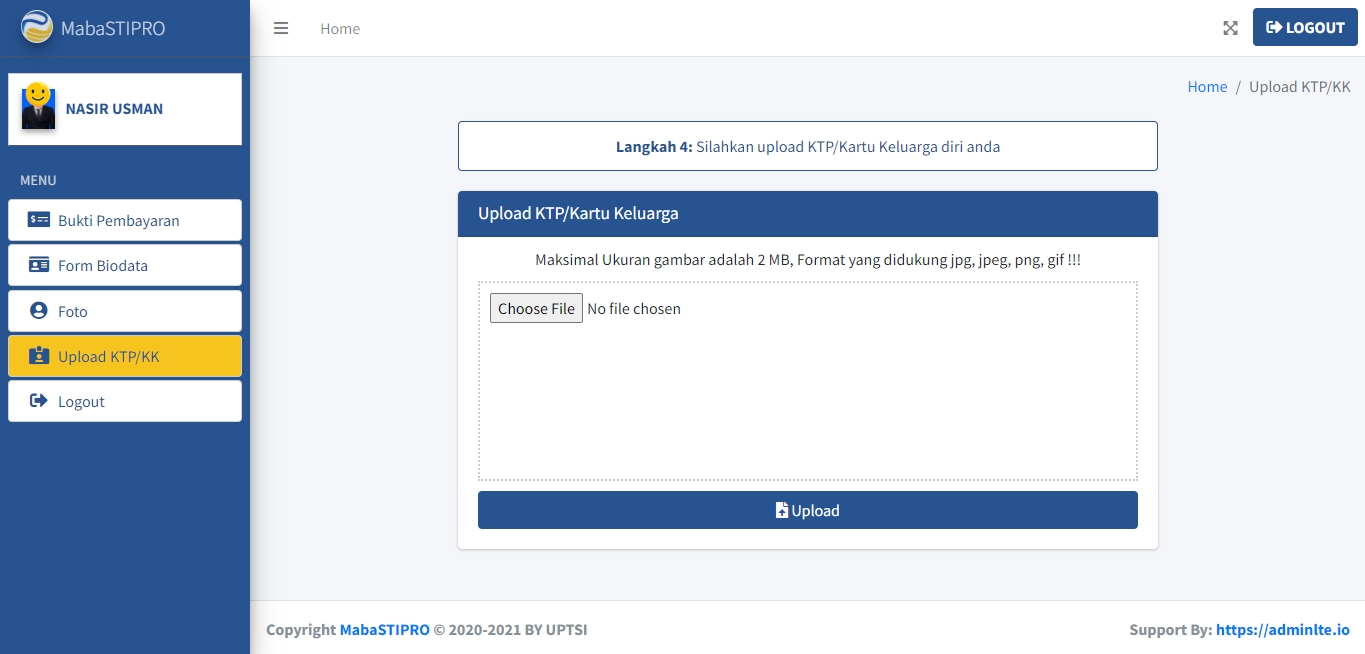Click the sidebar Logout arrow icon
The height and width of the screenshot is (654, 1365).
pyautogui.click(x=39, y=401)
